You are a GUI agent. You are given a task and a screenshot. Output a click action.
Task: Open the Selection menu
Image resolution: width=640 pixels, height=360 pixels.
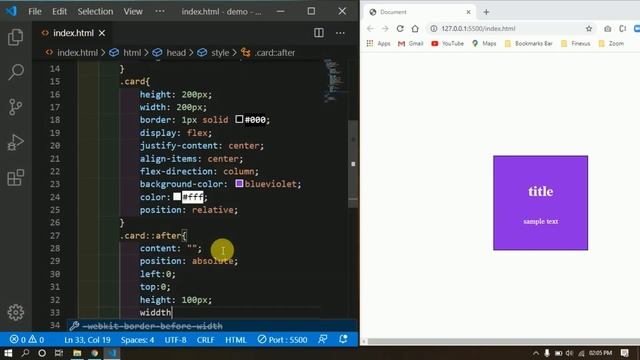pyautogui.click(x=95, y=11)
